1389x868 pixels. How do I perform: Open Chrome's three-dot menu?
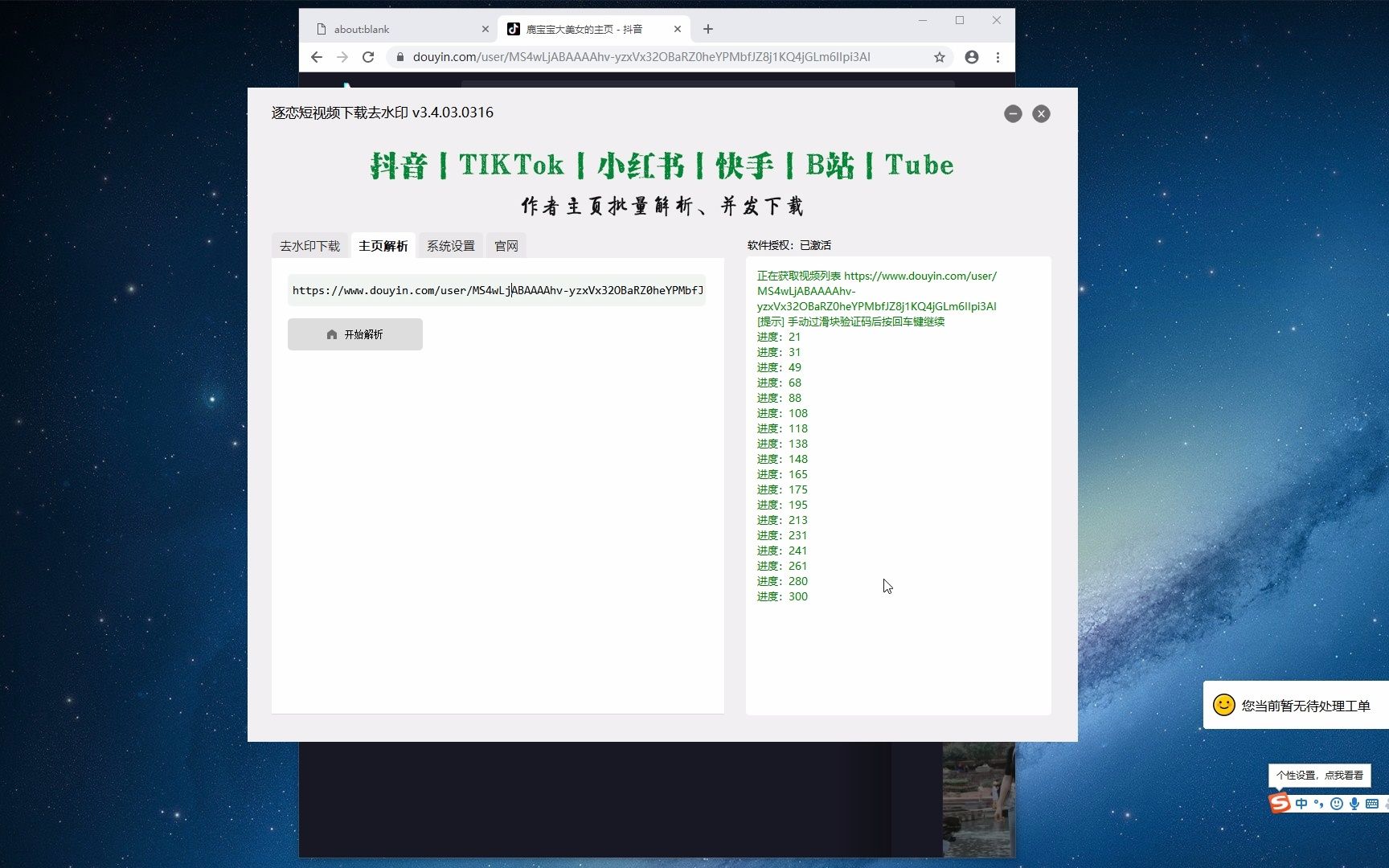[x=998, y=57]
